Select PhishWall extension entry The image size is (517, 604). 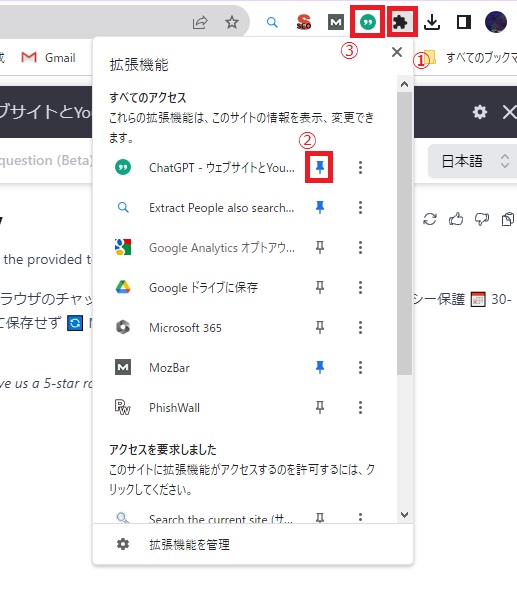pyautogui.click(x=174, y=408)
